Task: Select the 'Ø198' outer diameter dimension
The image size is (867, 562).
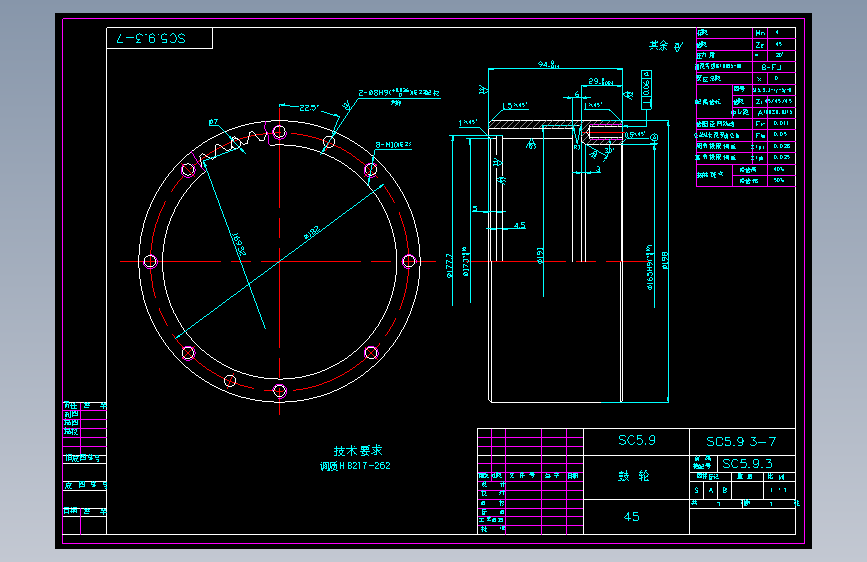Action: coord(665,261)
